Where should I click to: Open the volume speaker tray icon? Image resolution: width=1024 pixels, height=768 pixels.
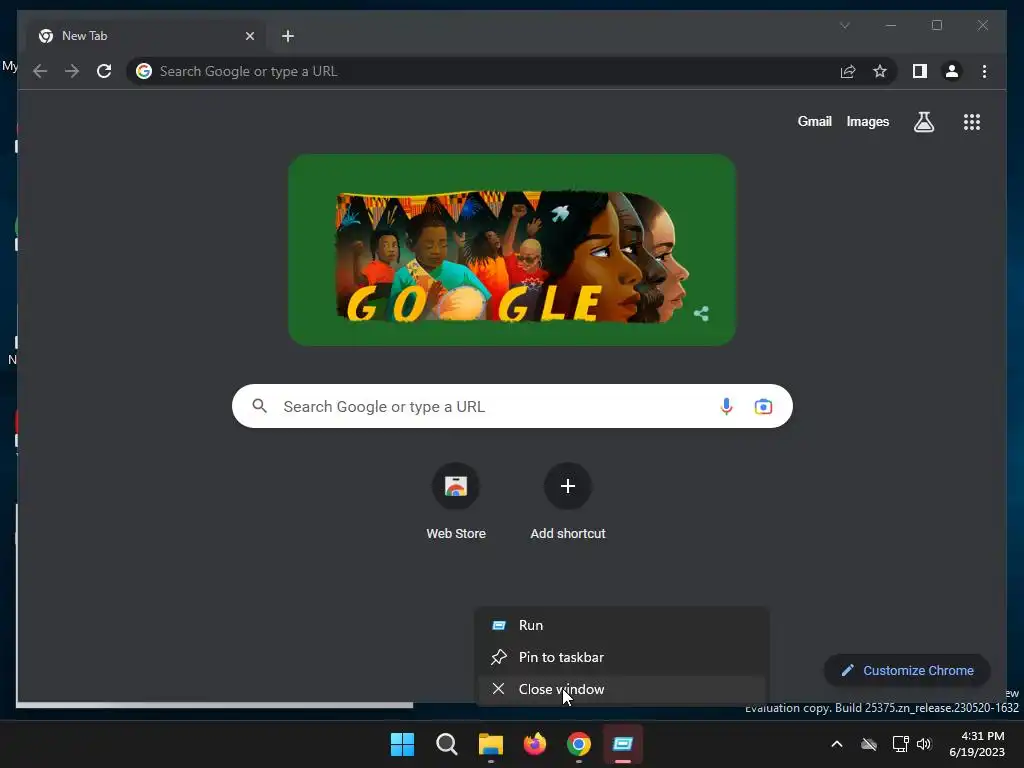pyautogui.click(x=923, y=744)
